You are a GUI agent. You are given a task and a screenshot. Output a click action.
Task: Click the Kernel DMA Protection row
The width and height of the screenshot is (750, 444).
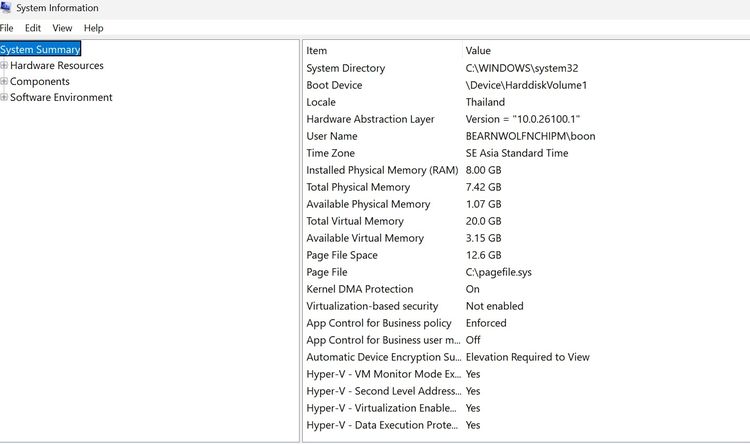359,289
